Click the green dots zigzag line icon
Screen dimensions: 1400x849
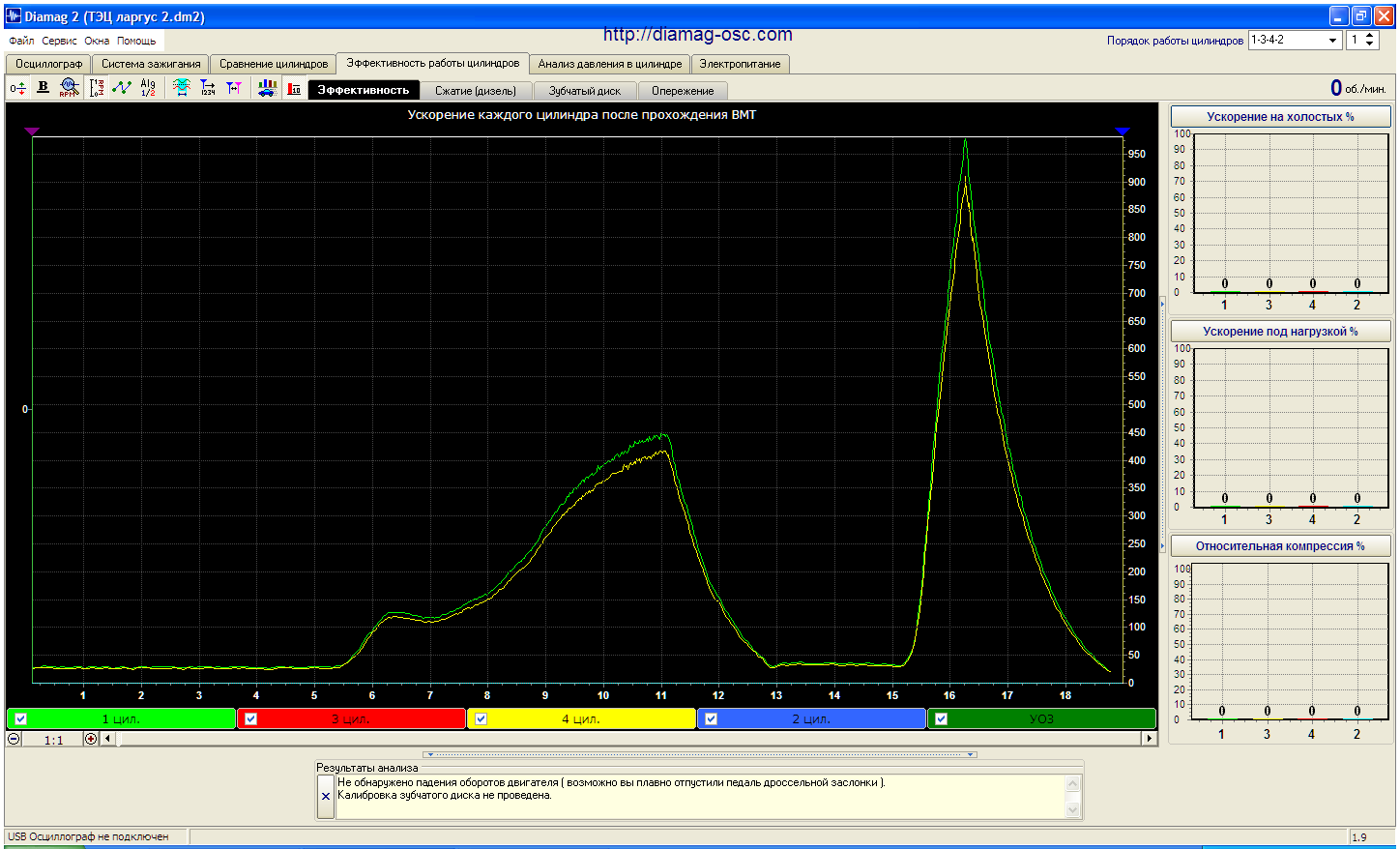[x=122, y=88]
